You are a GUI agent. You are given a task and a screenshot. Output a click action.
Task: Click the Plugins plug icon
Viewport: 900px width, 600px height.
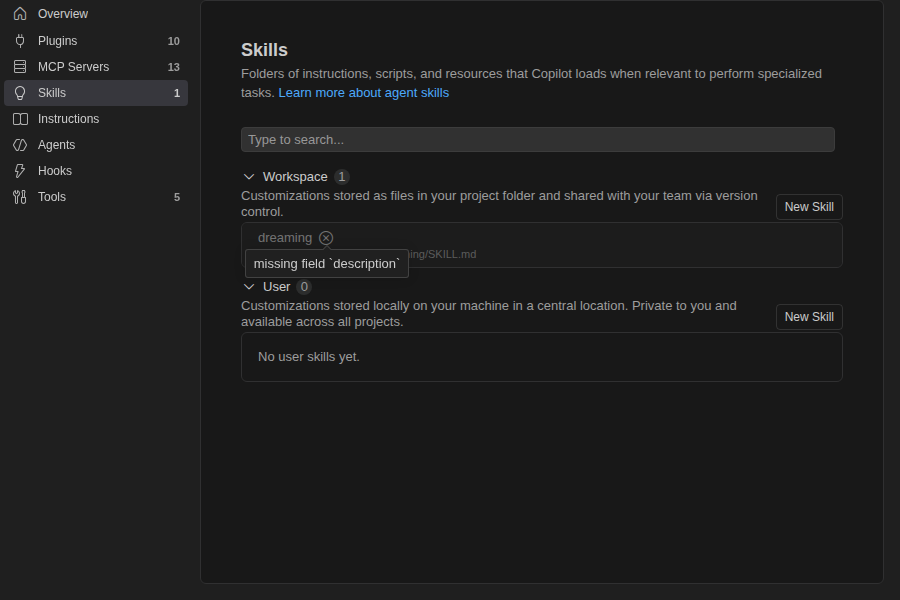(20, 41)
